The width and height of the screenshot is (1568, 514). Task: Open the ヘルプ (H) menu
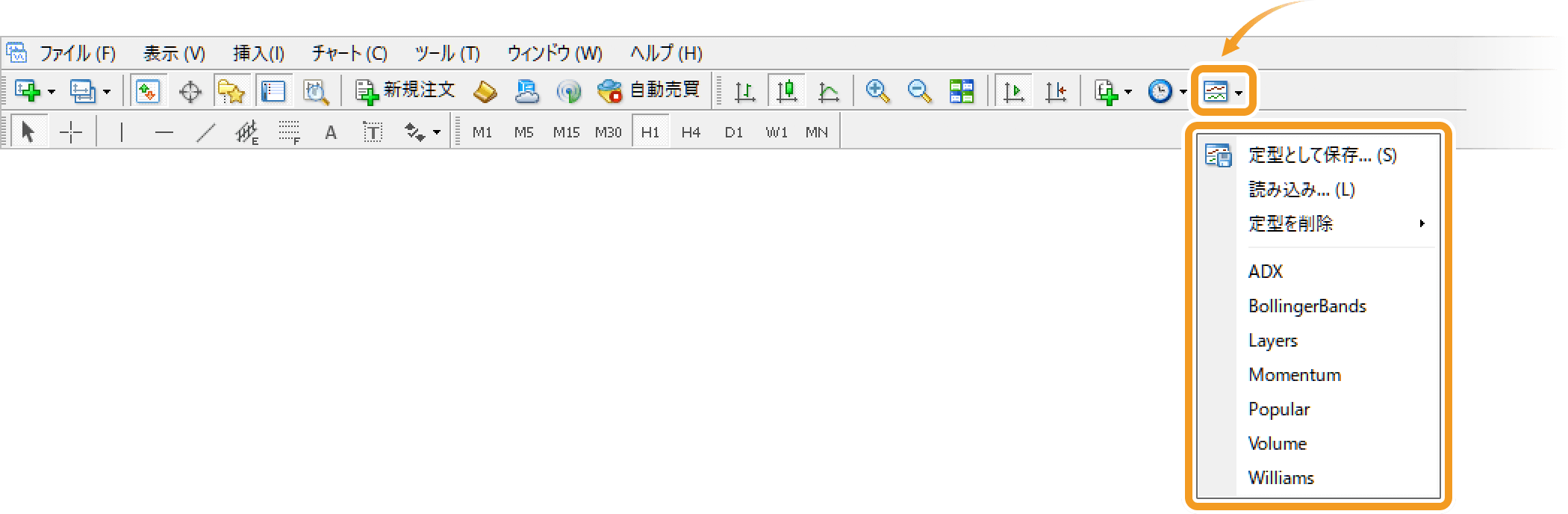click(x=666, y=54)
